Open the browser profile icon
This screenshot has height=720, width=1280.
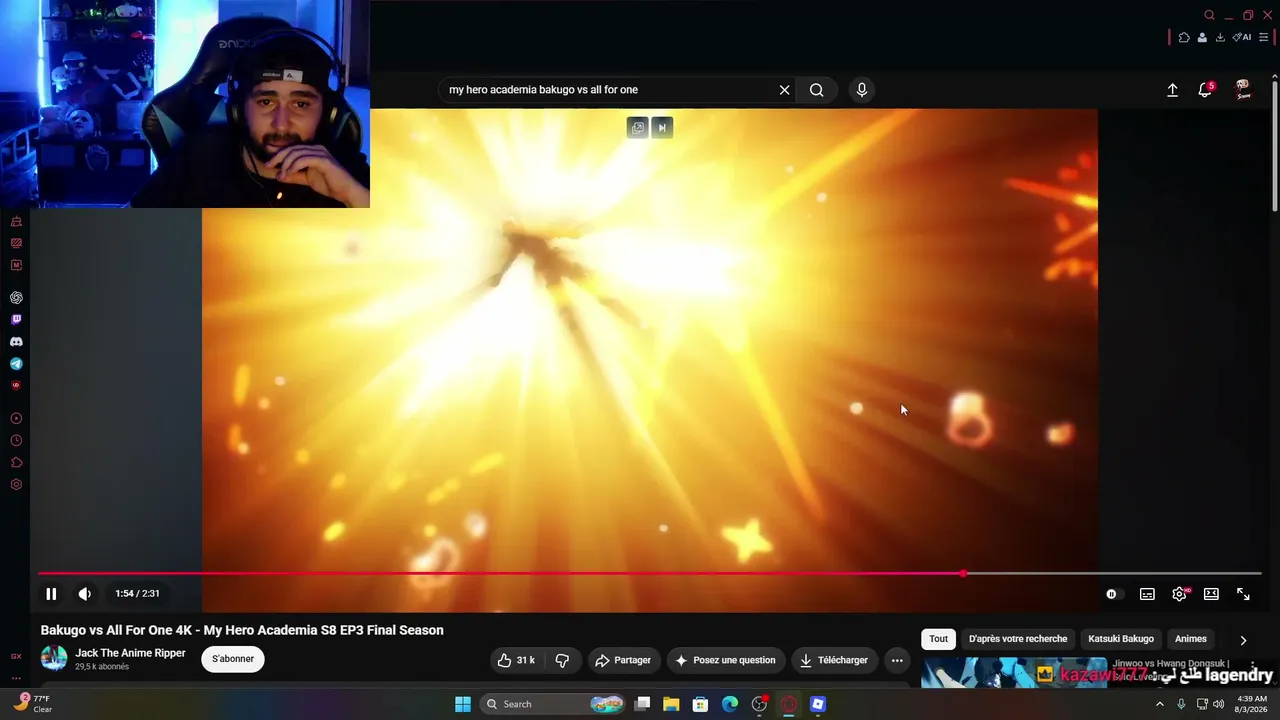coord(1202,38)
